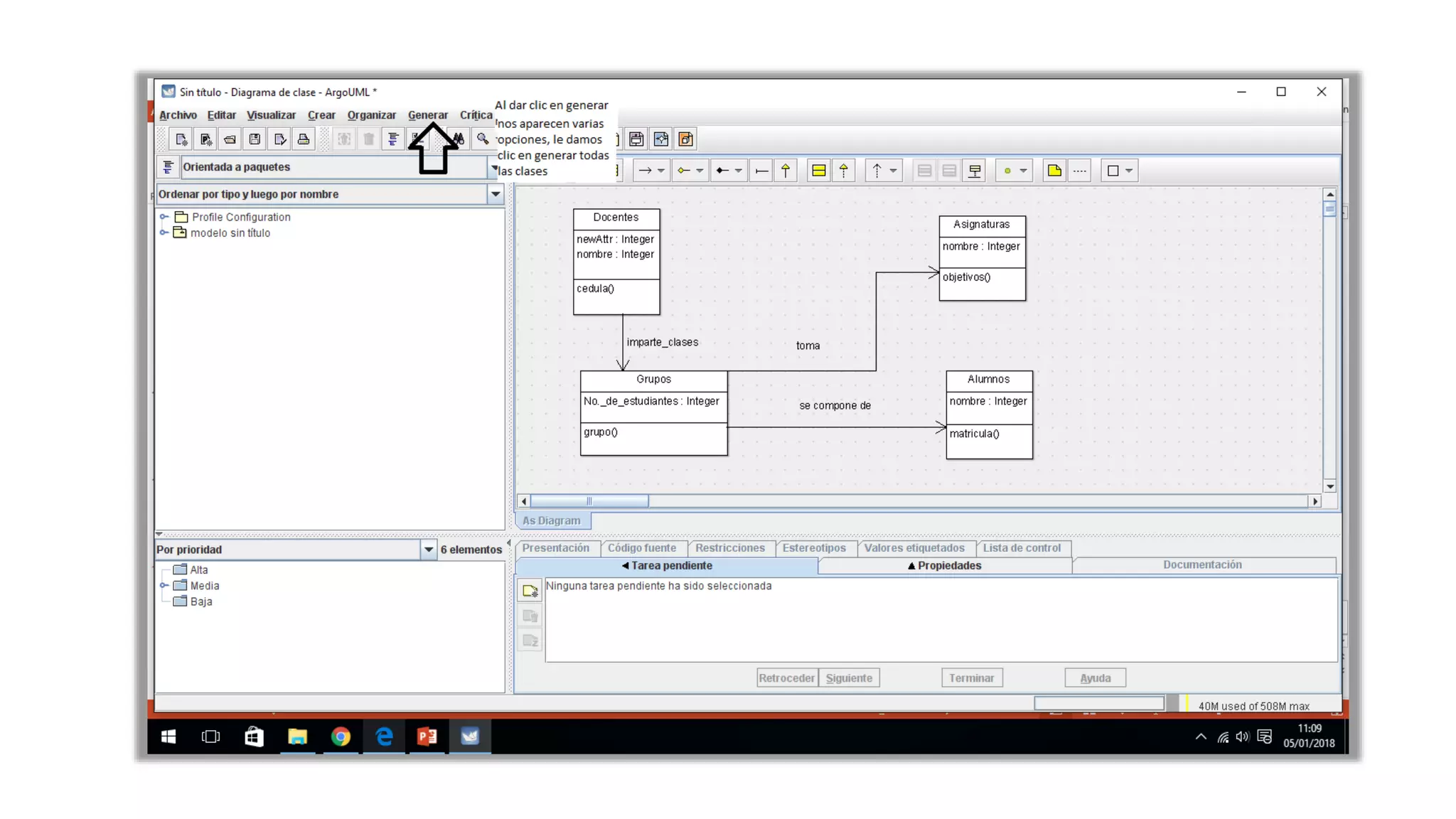Save the project with the floppy icon
Image resolution: width=1456 pixels, height=819 pixels.
coord(255,139)
